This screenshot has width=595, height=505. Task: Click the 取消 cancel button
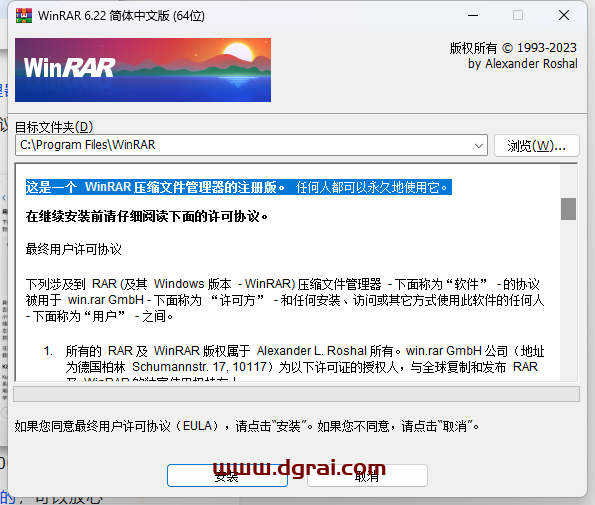[x=367, y=475]
